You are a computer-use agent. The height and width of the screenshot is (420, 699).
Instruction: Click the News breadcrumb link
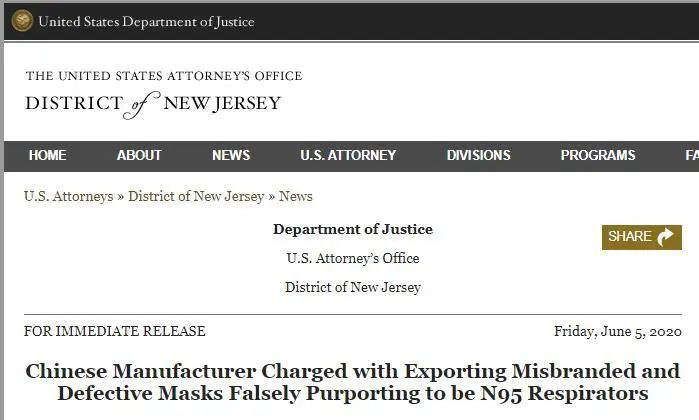click(296, 196)
